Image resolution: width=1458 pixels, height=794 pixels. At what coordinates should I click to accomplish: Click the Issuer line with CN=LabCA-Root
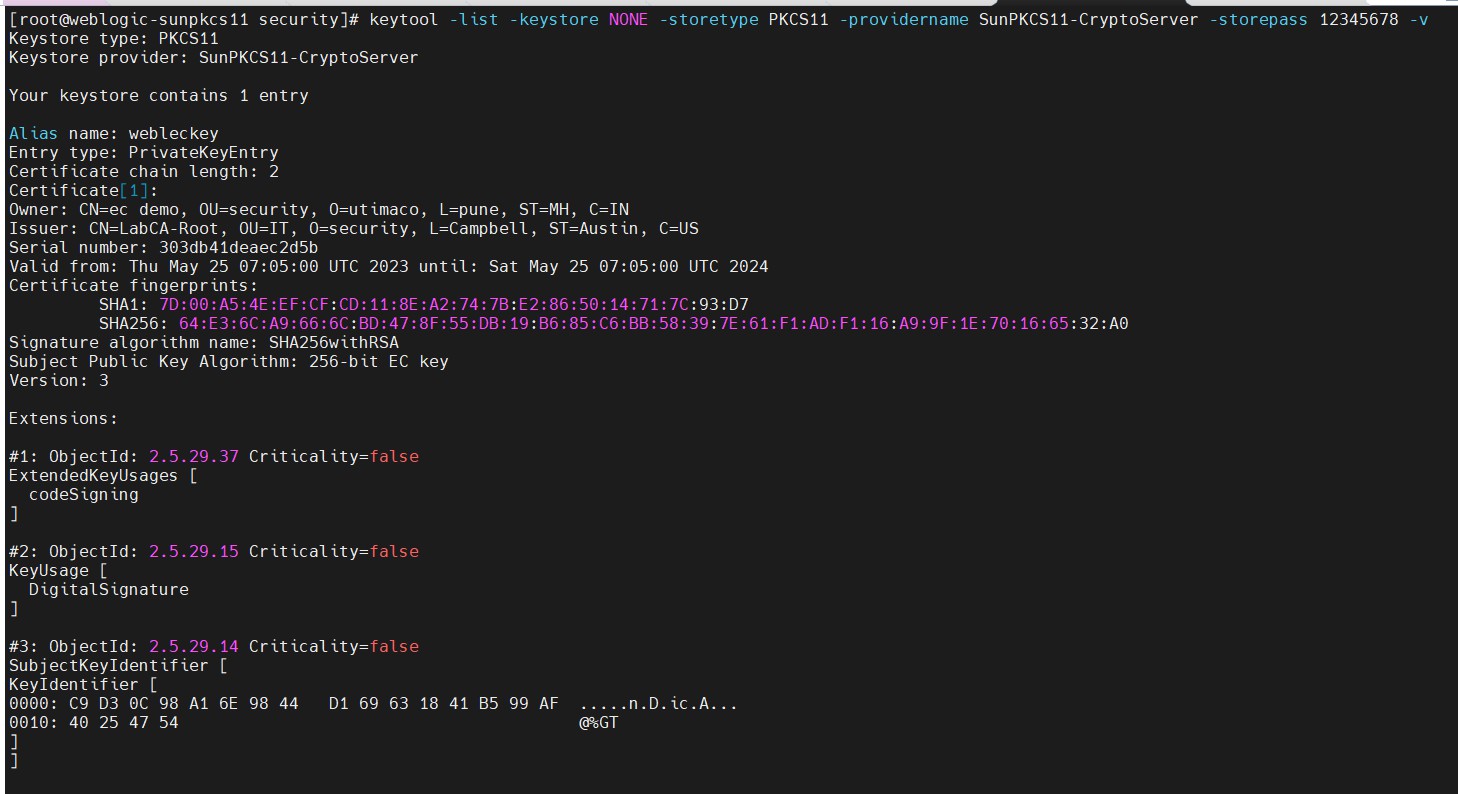(x=353, y=229)
